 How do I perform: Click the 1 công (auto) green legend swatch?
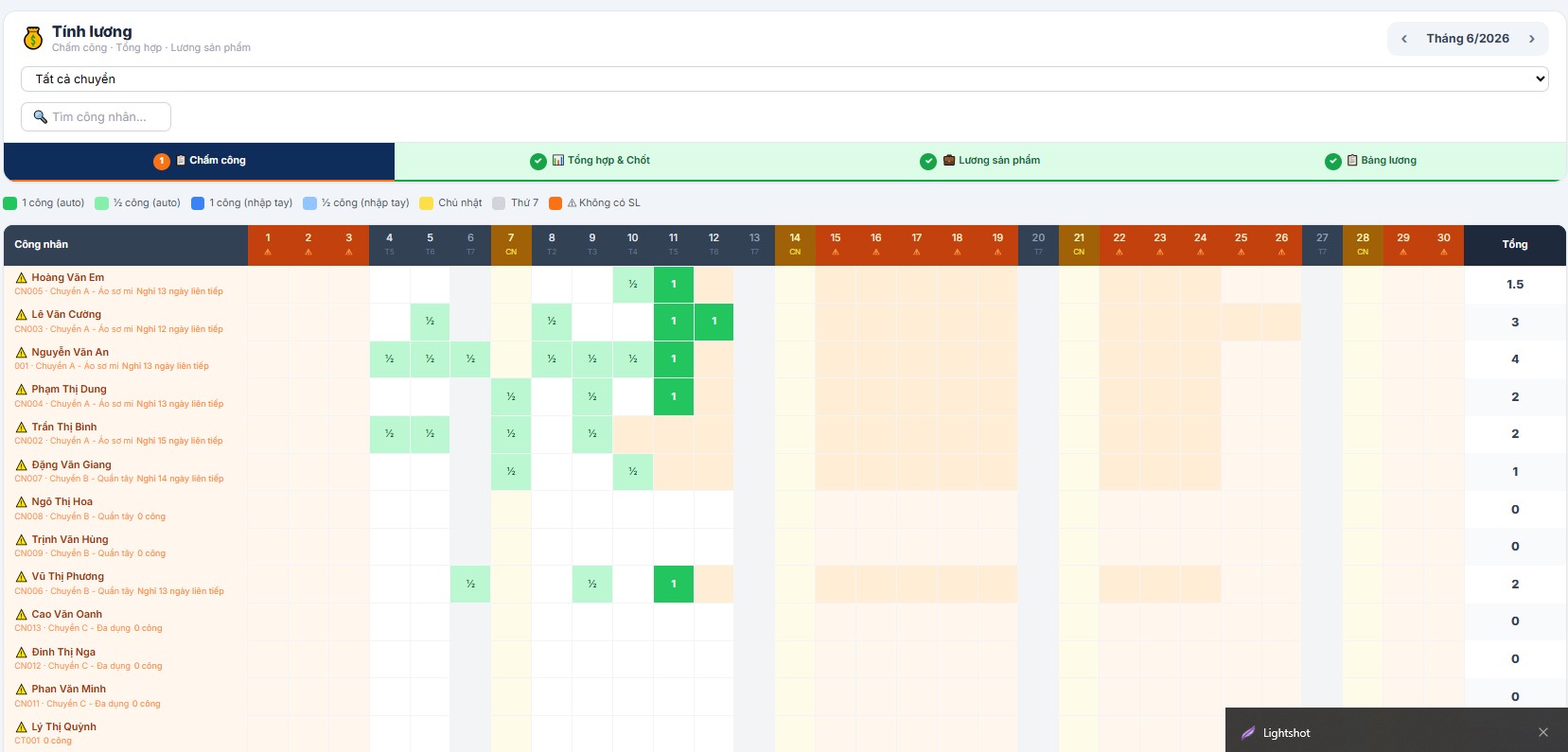pyautogui.click(x=10, y=203)
